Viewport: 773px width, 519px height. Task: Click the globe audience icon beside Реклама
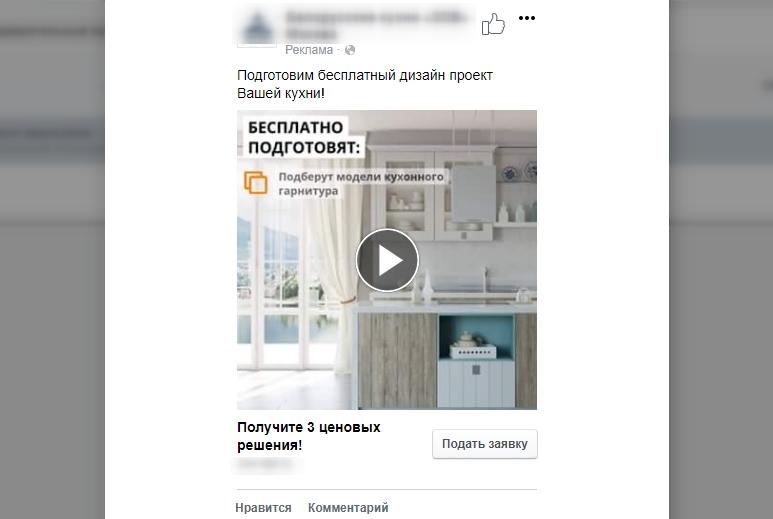click(x=350, y=50)
